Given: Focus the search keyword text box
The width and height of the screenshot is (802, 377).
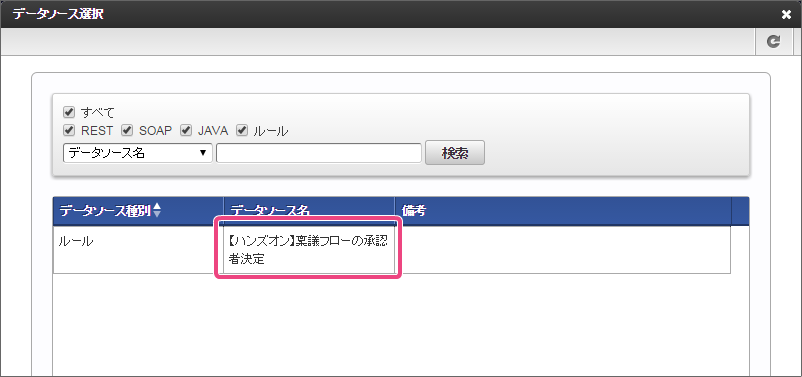Looking at the screenshot, I should 319,153.
